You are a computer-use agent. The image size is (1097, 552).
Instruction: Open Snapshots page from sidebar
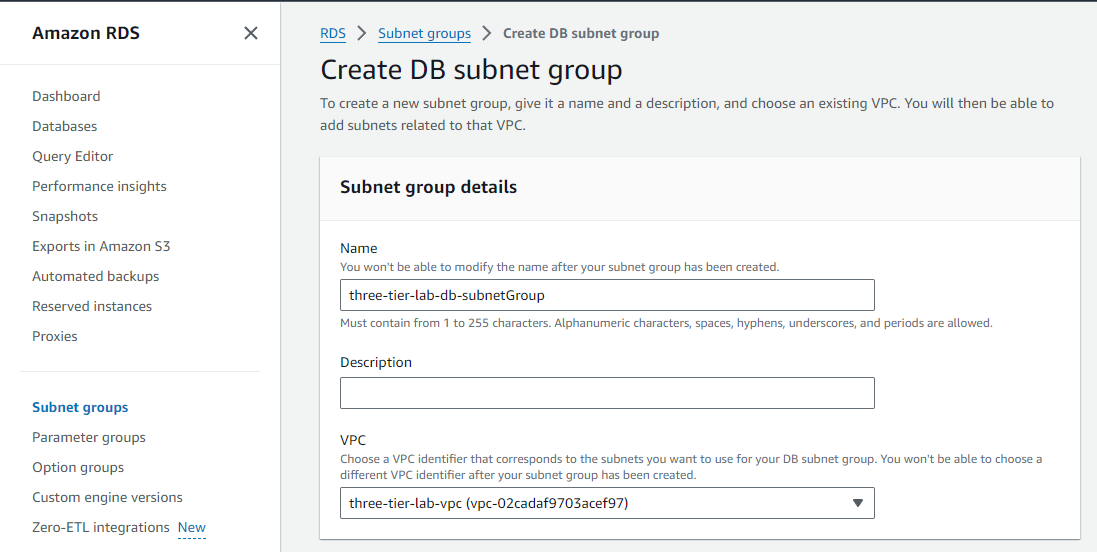tap(65, 216)
